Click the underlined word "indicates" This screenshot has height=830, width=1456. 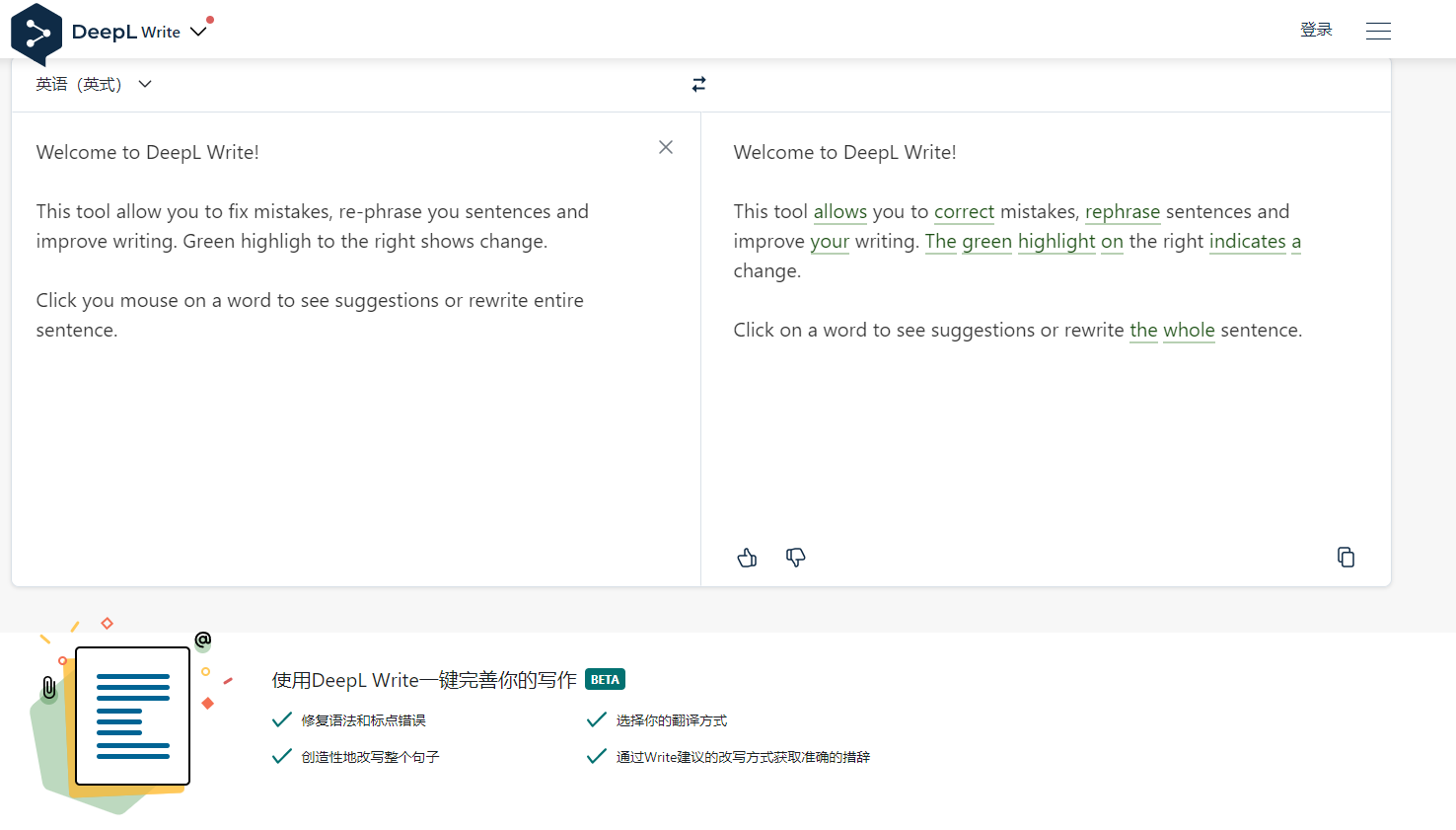[x=1247, y=242]
